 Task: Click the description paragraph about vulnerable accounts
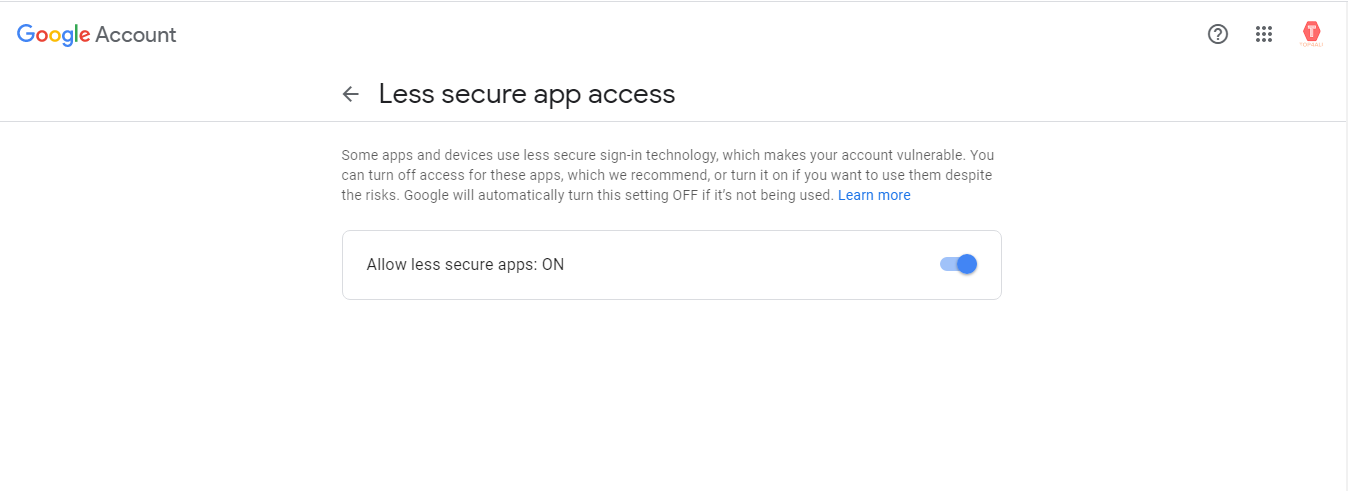point(668,175)
